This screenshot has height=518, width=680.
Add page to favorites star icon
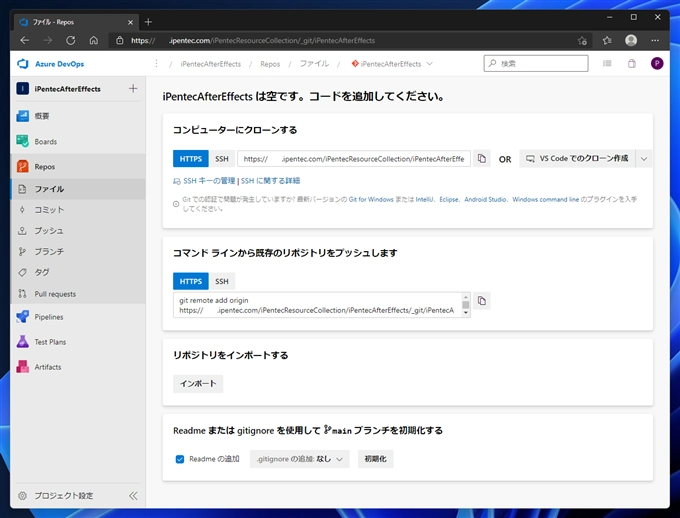point(582,41)
